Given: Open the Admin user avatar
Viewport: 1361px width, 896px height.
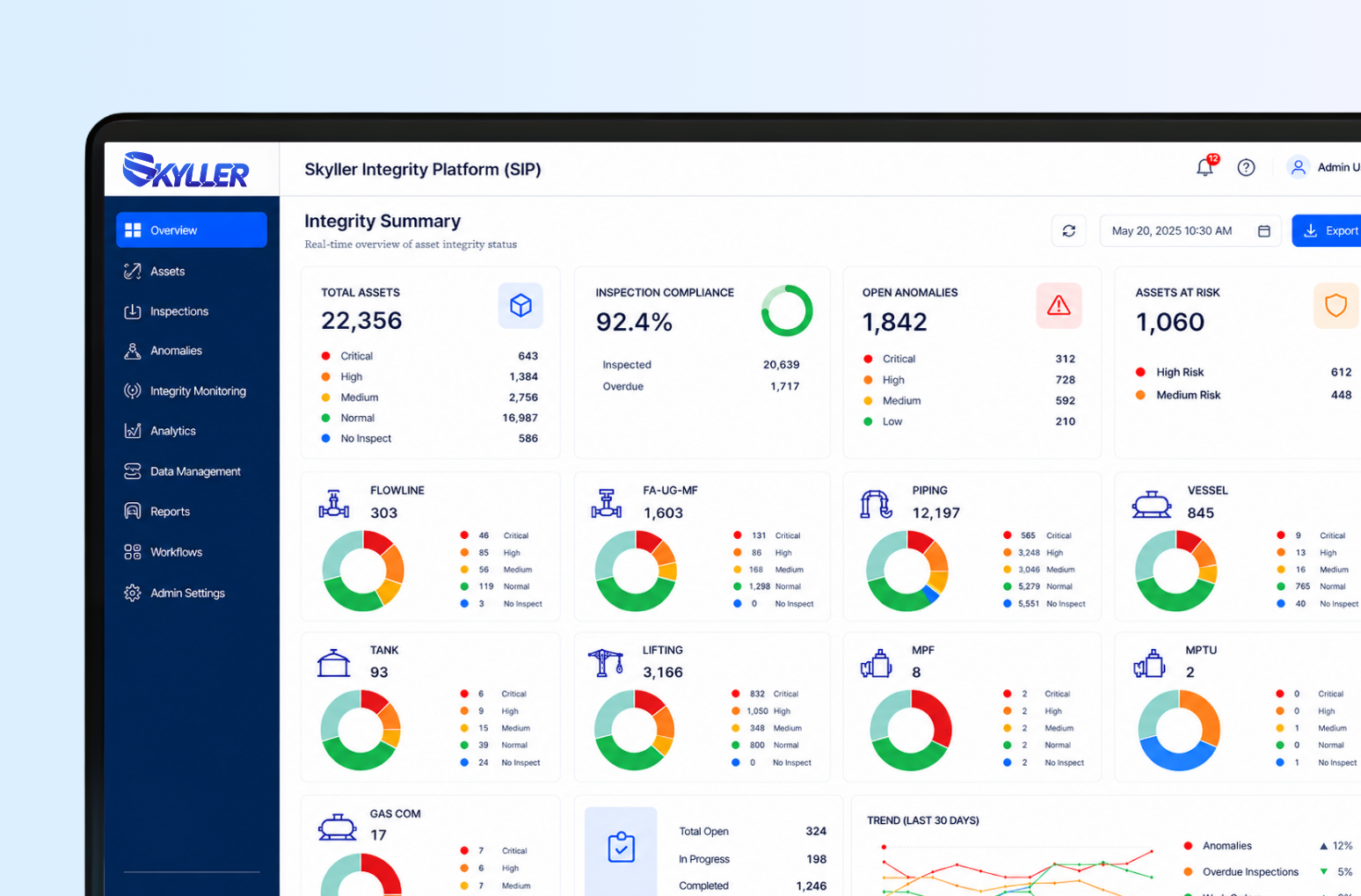Looking at the screenshot, I should click(1298, 167).
